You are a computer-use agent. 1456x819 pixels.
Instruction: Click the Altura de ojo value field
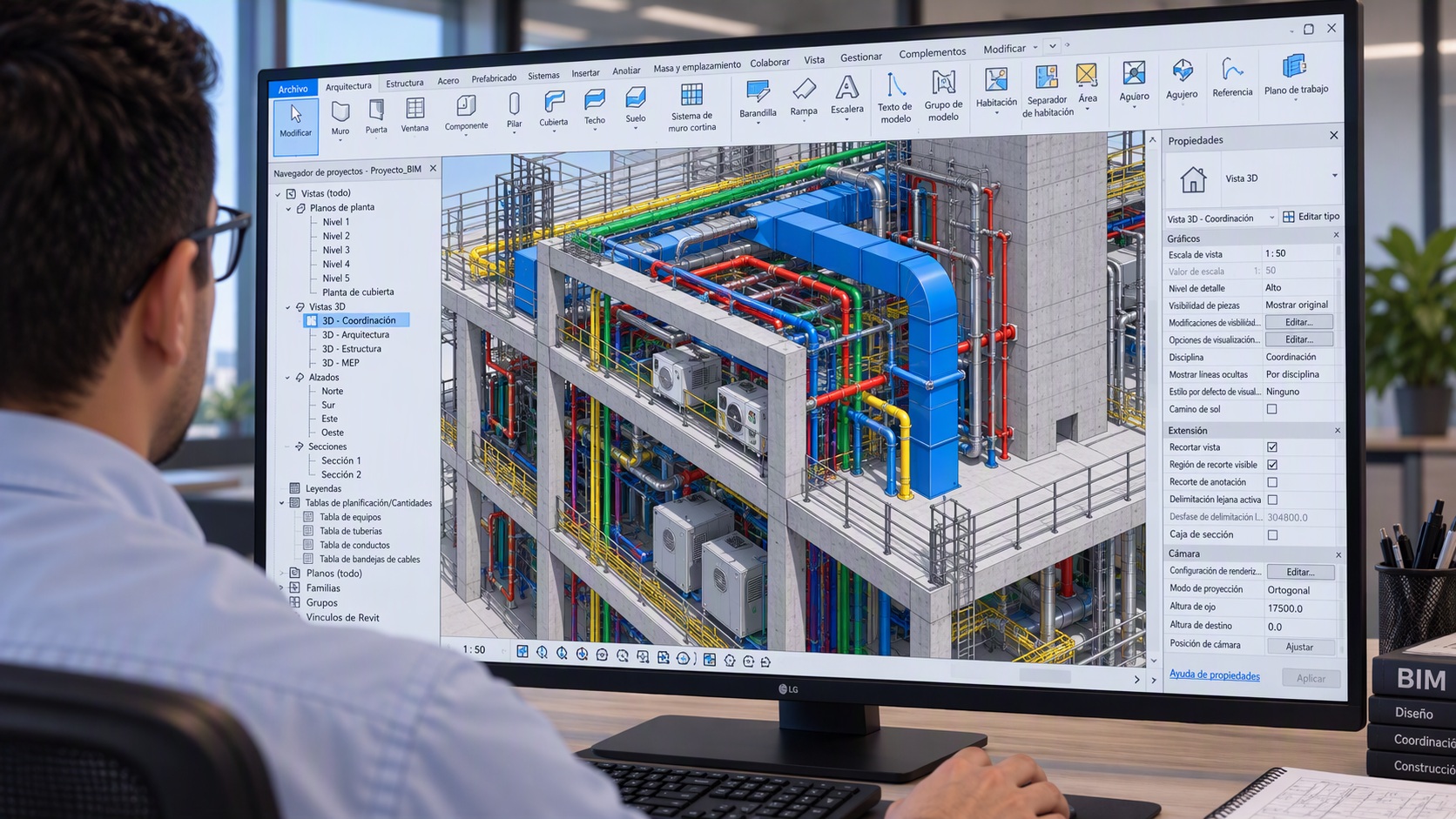(x=1300, y=608)
